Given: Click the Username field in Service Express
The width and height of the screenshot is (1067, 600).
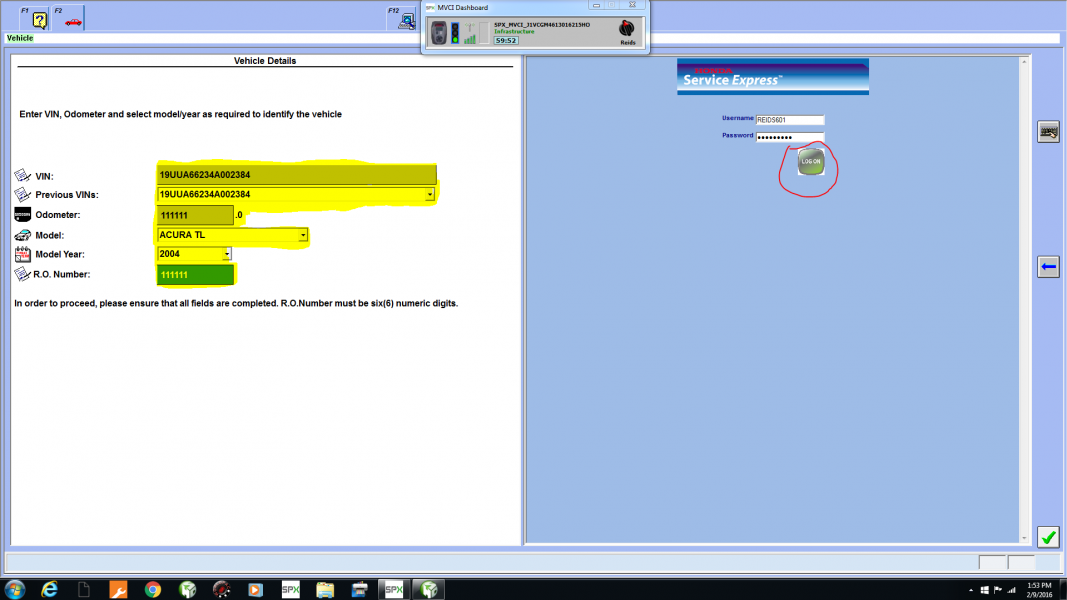Looking at the screenshot, I should 789,120.
